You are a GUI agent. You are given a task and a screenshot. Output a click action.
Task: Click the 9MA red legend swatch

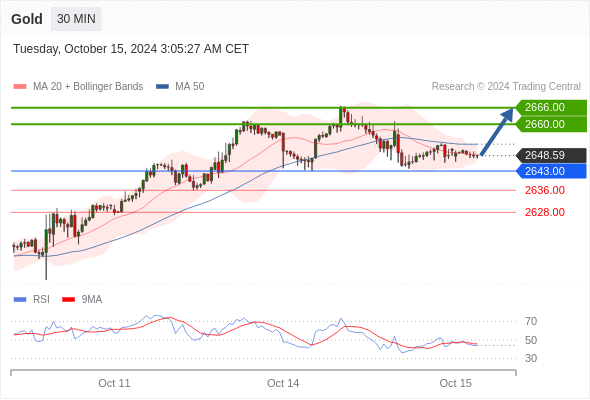coord(68,300)
